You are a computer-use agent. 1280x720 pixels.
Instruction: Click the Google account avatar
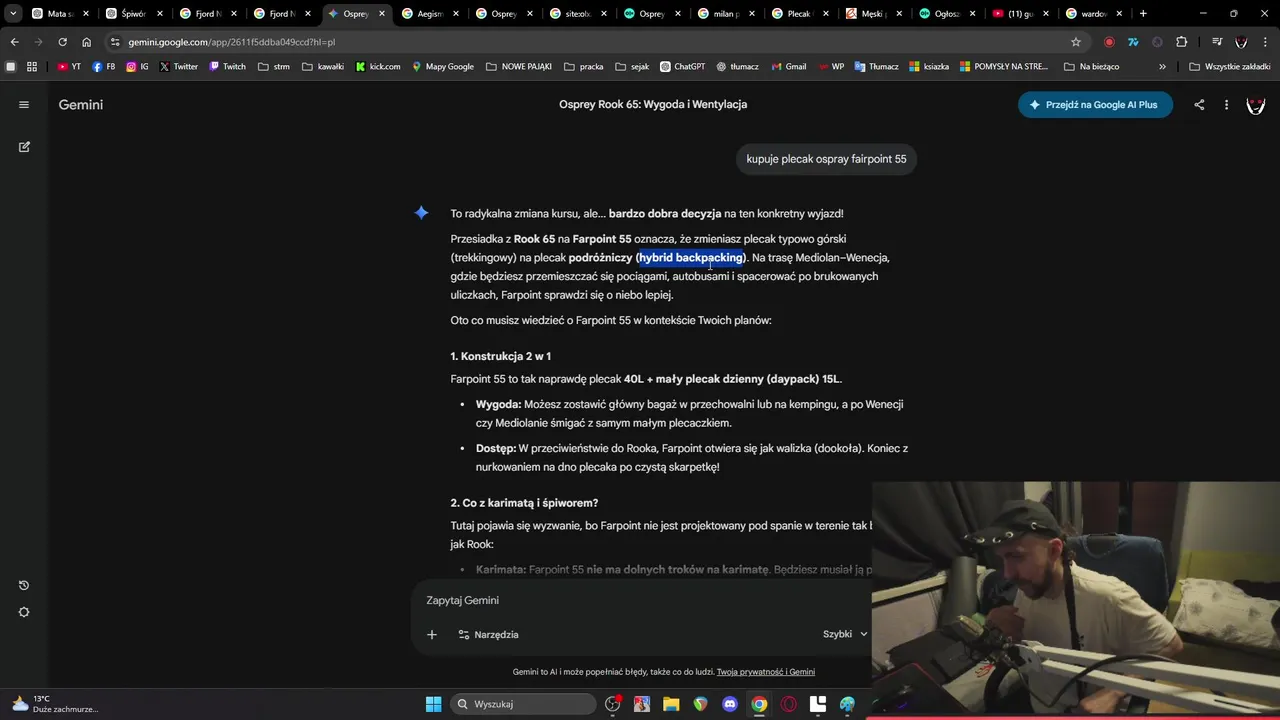click(1256, 105)
